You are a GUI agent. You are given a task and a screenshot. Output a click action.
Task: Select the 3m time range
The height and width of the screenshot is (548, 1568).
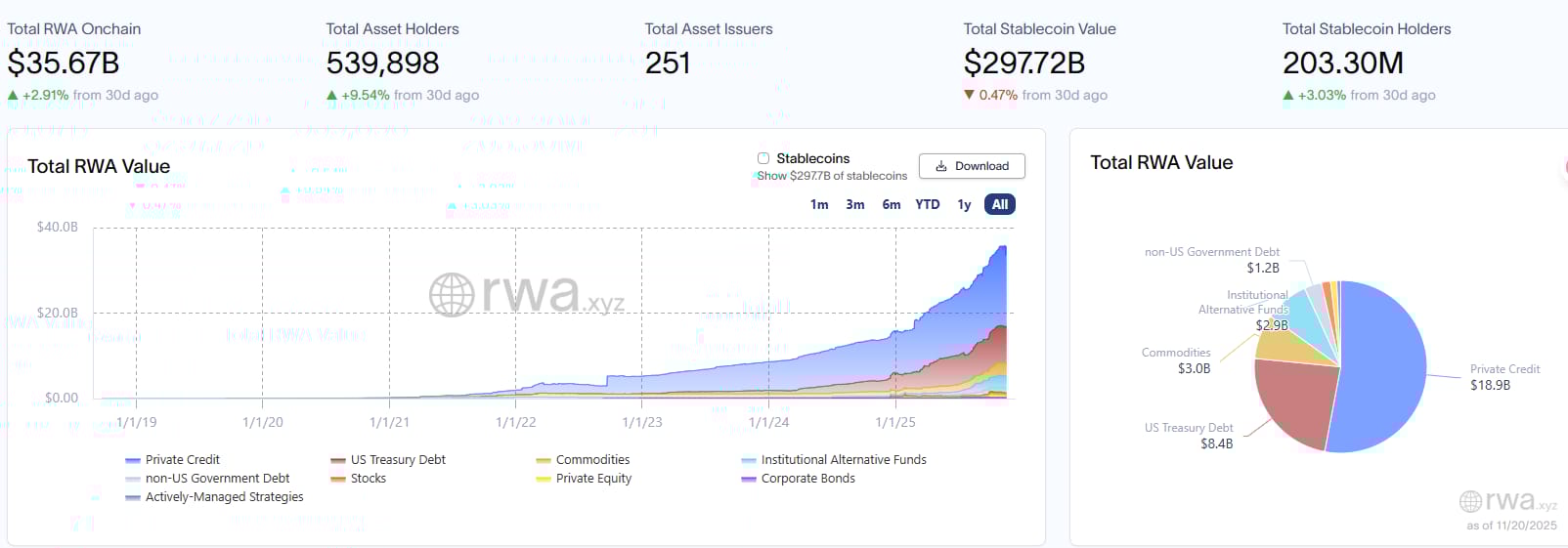click(855, 204)
